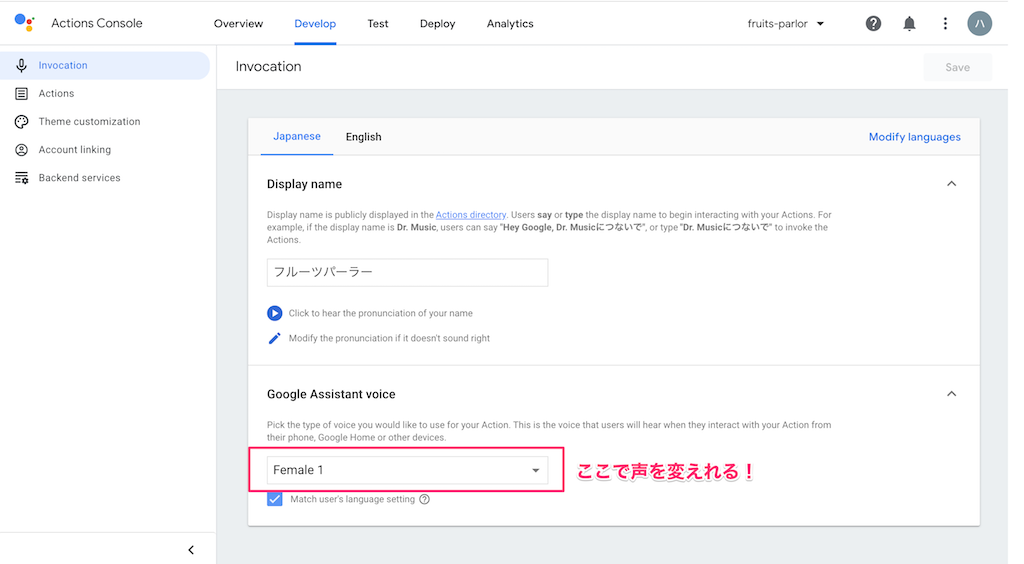Click the Actions Console title
Viewport: 1024px width, 564px height.
click(97, 23)
